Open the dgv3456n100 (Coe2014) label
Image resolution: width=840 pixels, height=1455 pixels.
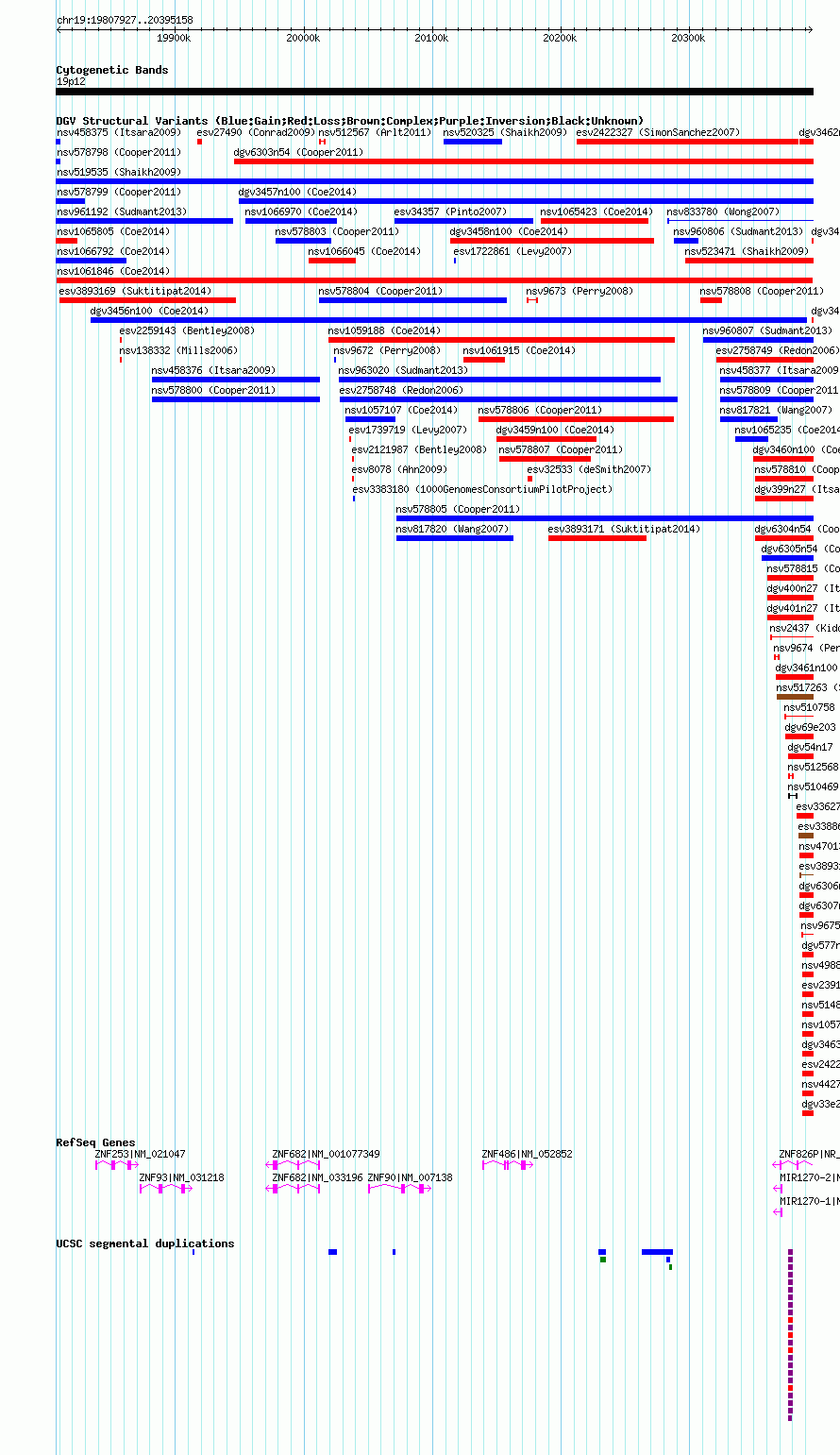point(149,311)
